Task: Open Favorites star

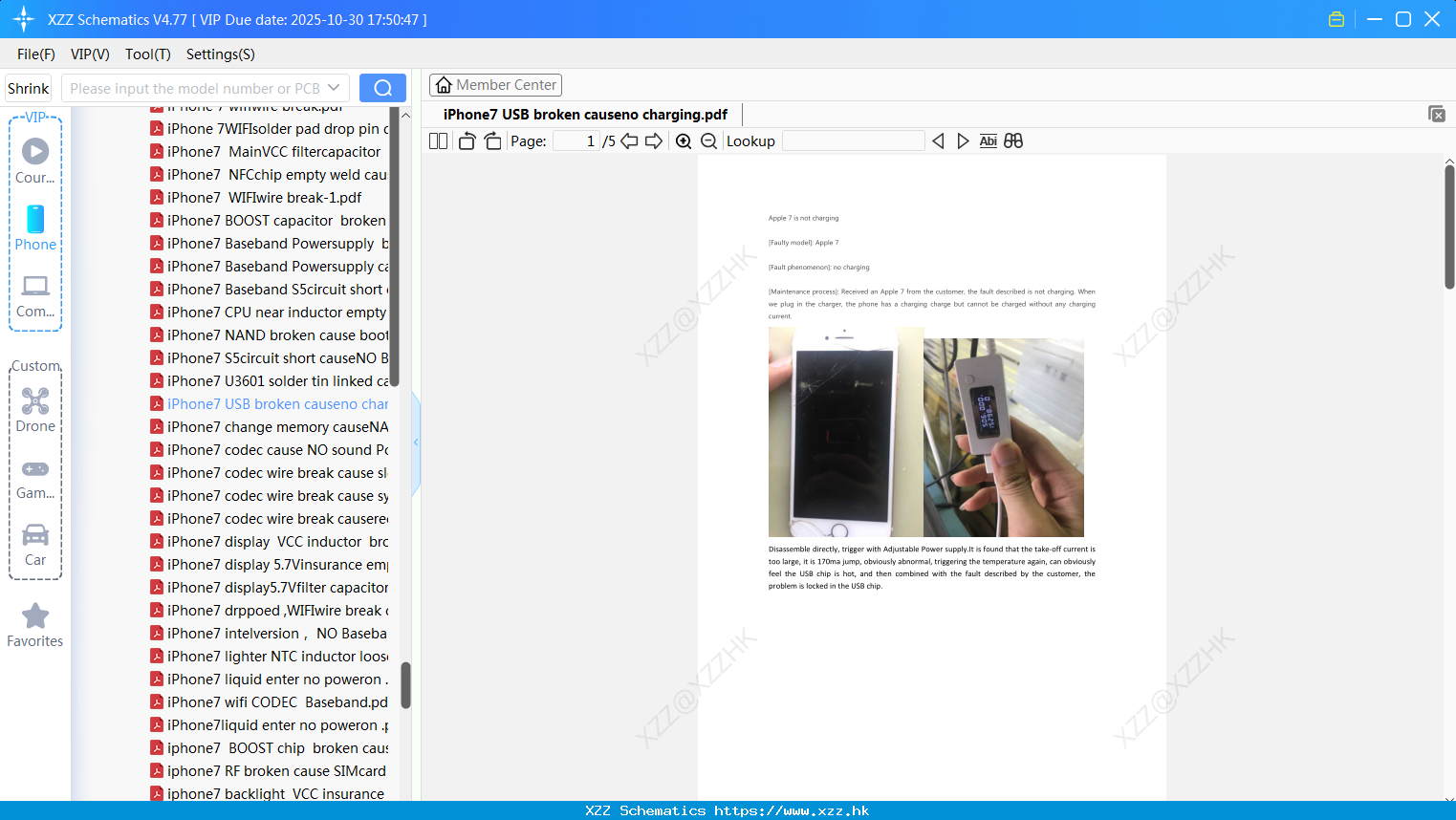Action: click(35, 625)
